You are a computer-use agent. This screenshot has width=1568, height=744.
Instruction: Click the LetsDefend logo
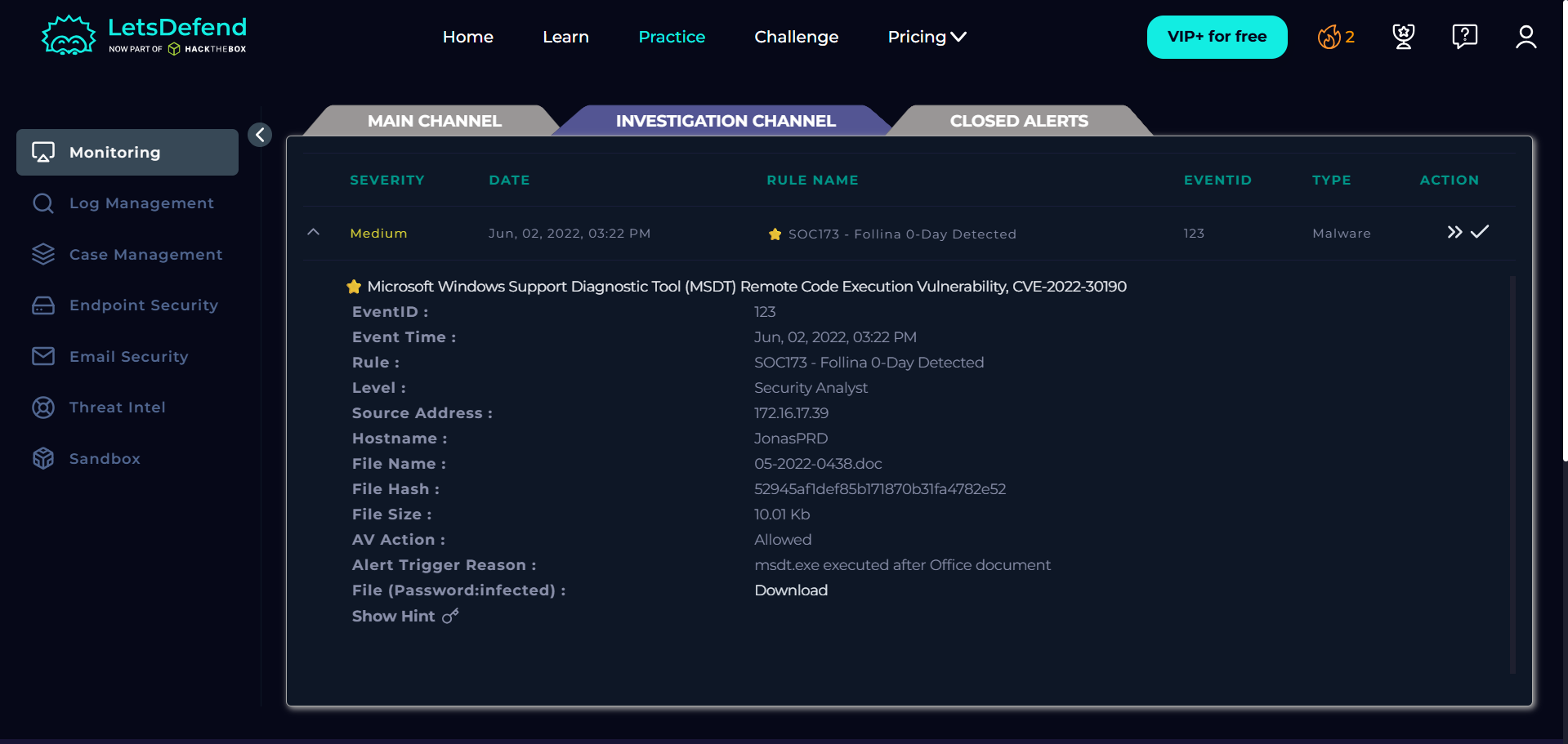click(144, 36)
